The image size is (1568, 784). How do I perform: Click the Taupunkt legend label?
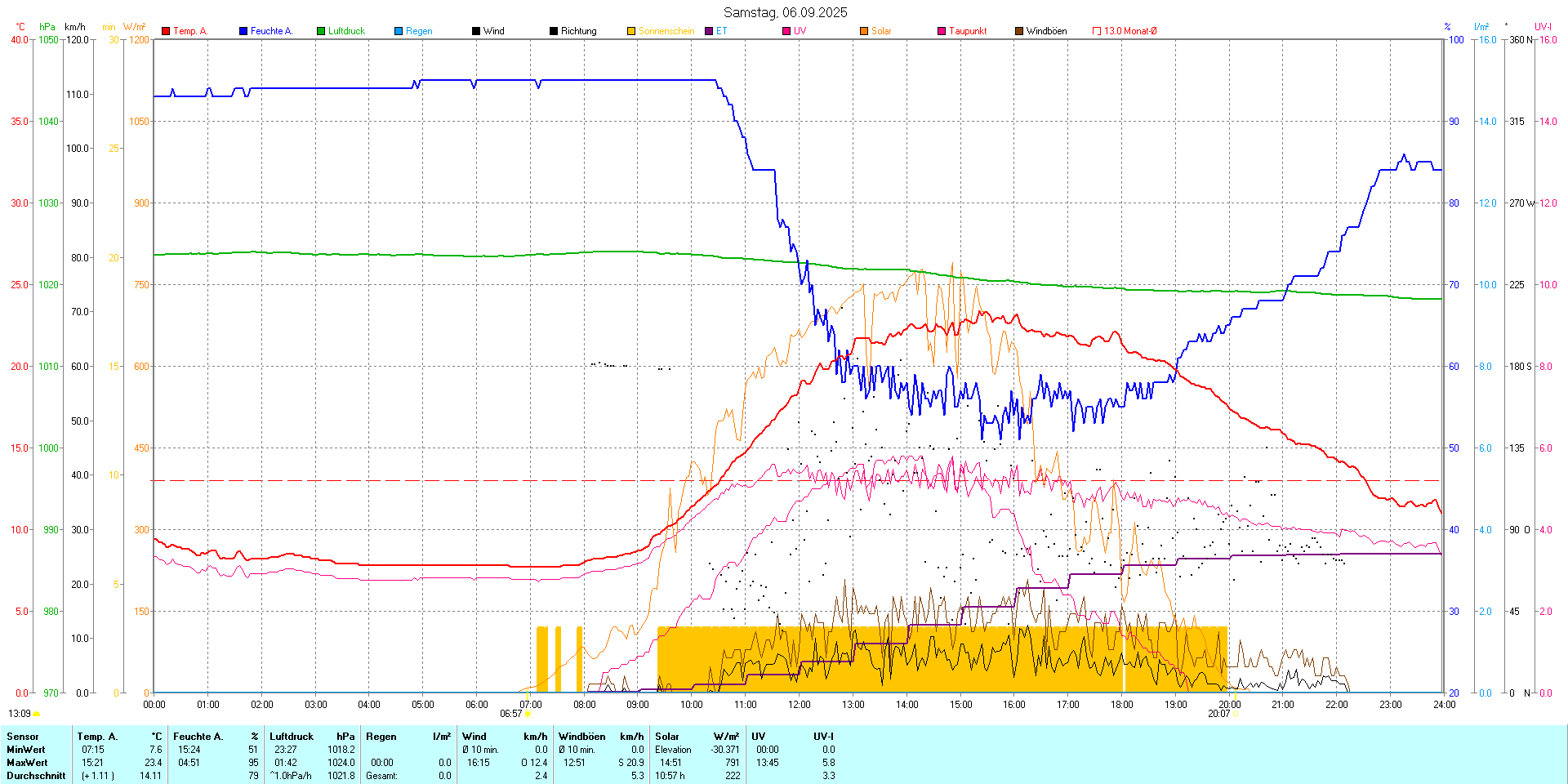[968, 31]
